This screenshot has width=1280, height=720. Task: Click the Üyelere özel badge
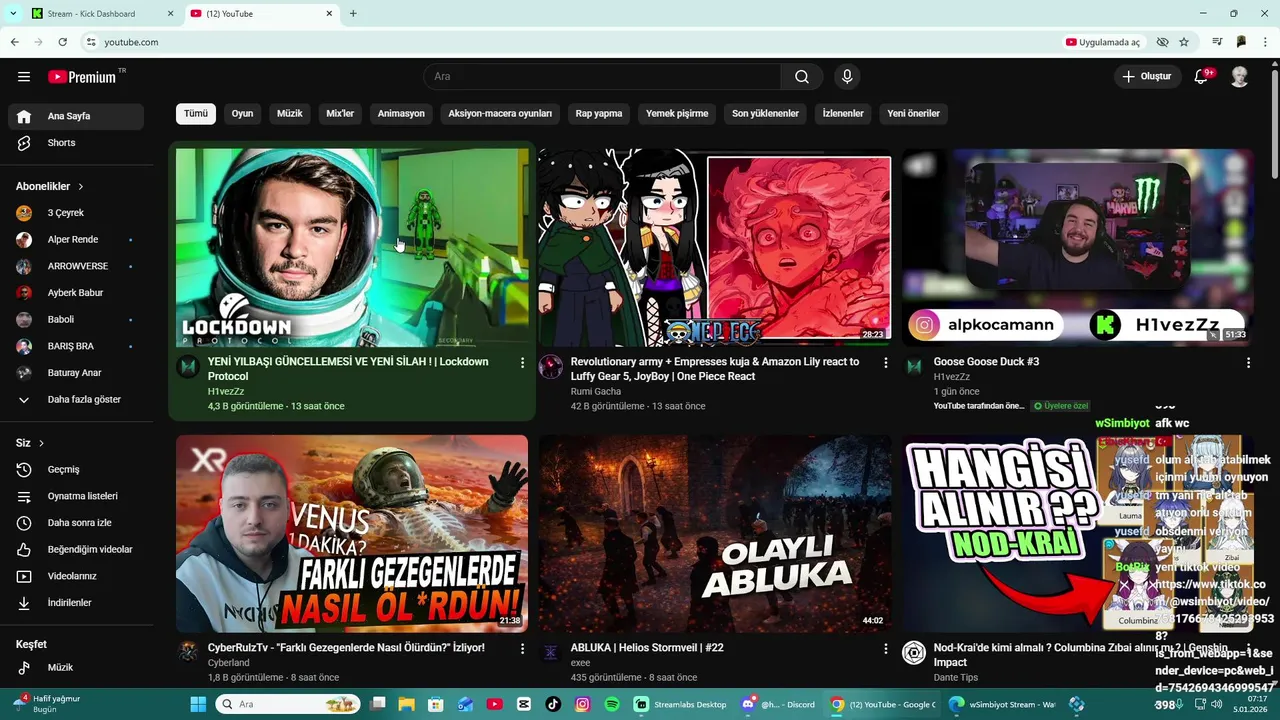(1061, 406)
